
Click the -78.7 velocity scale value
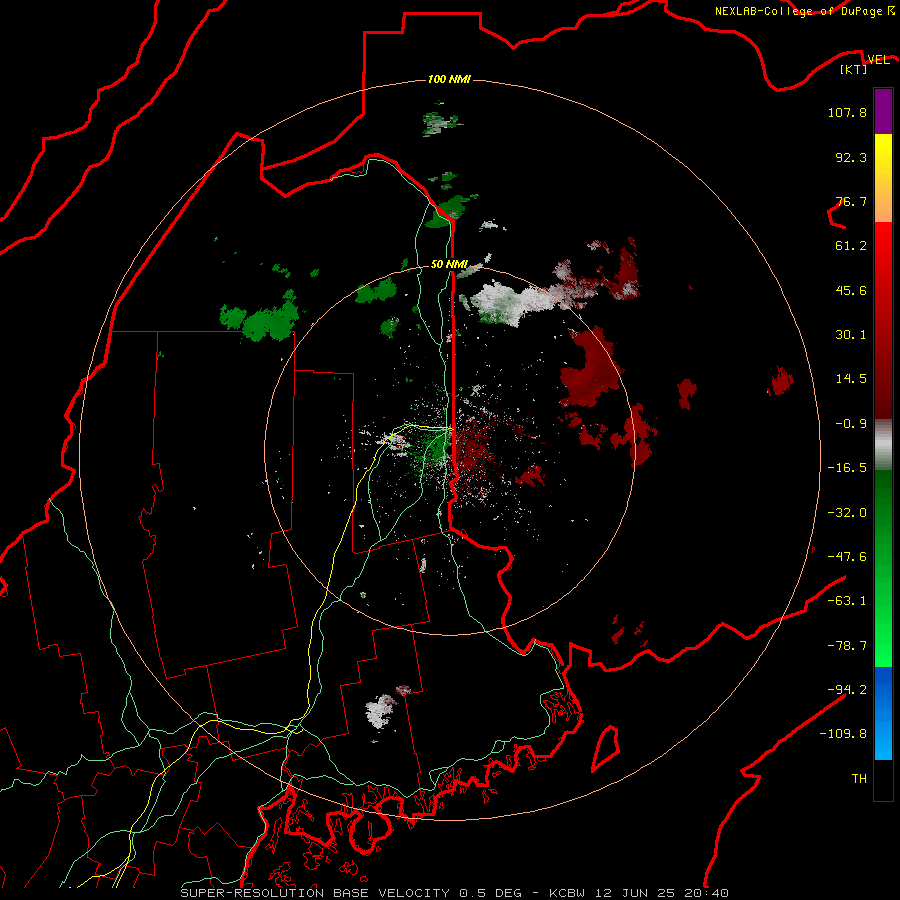[x=847, y=646]
